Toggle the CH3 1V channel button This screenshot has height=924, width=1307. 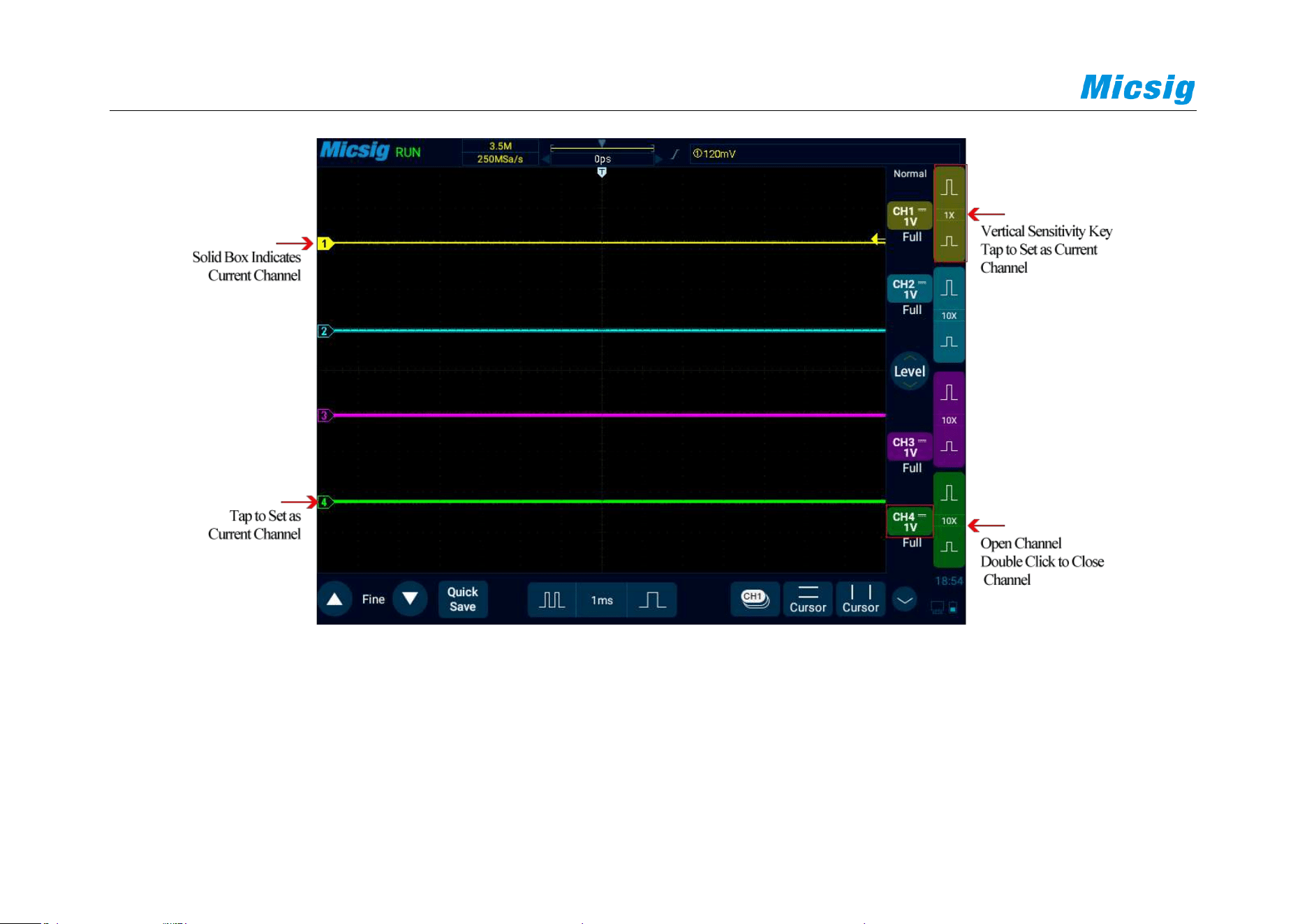click(910, 447)
